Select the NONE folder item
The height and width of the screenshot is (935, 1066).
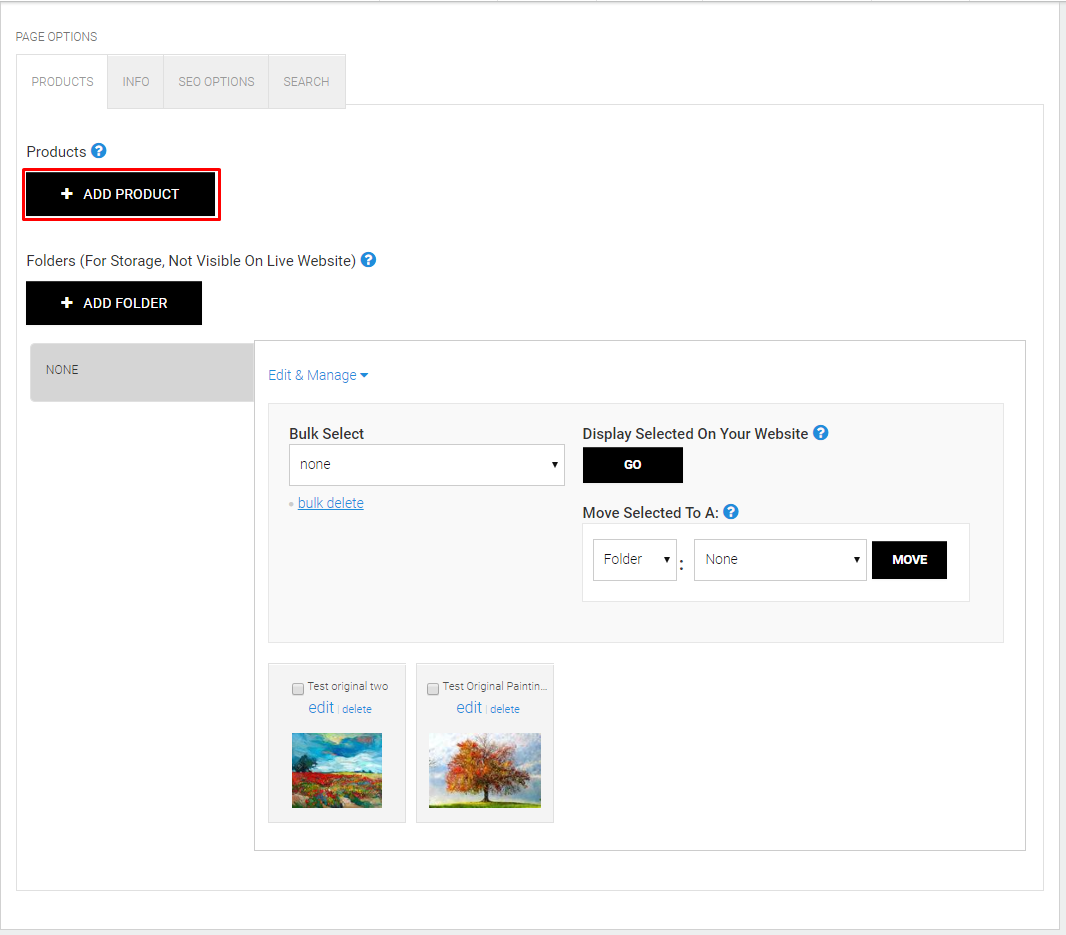(142, 372)
